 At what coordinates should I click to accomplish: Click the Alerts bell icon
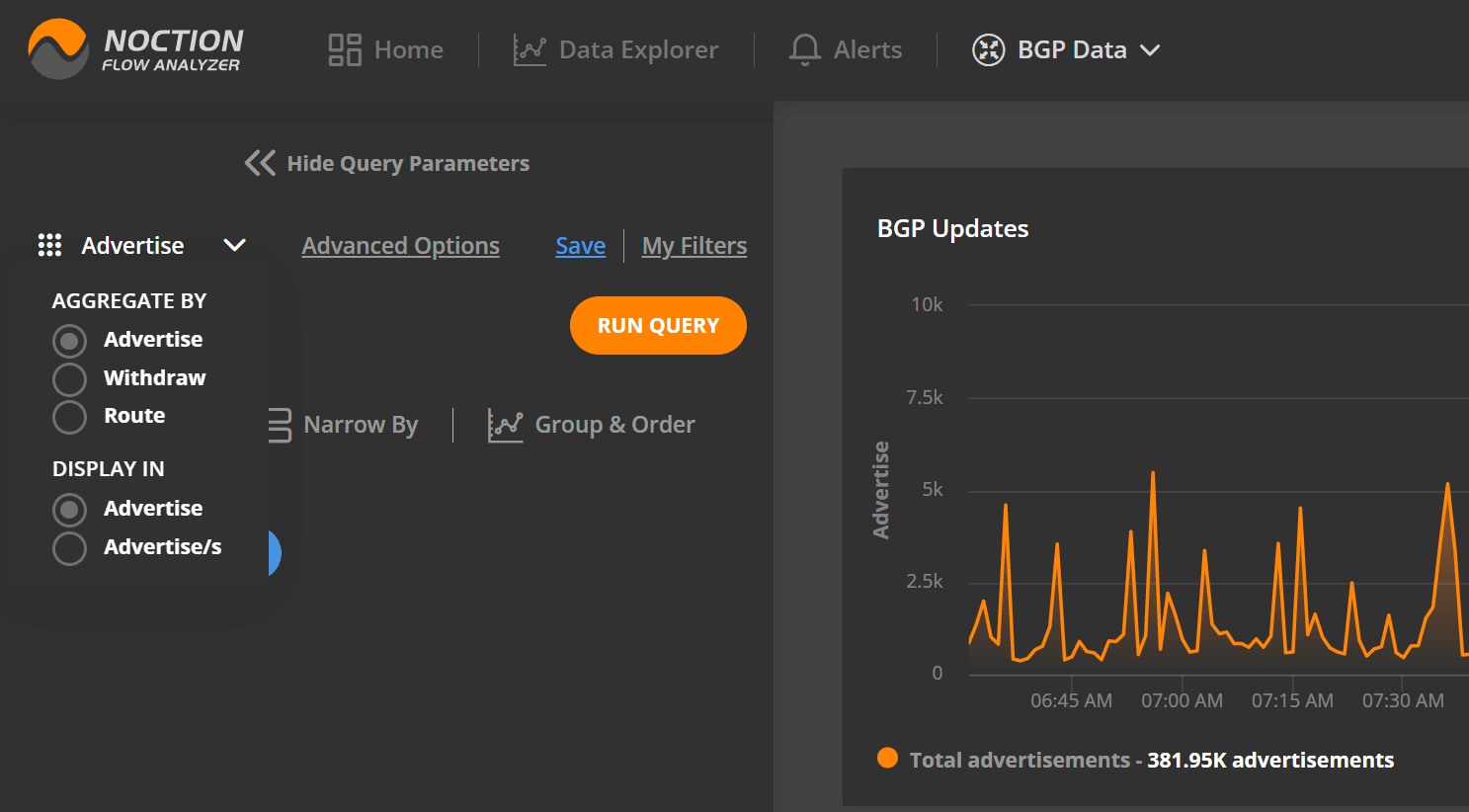pyautogui.click(x=805, y=49)
